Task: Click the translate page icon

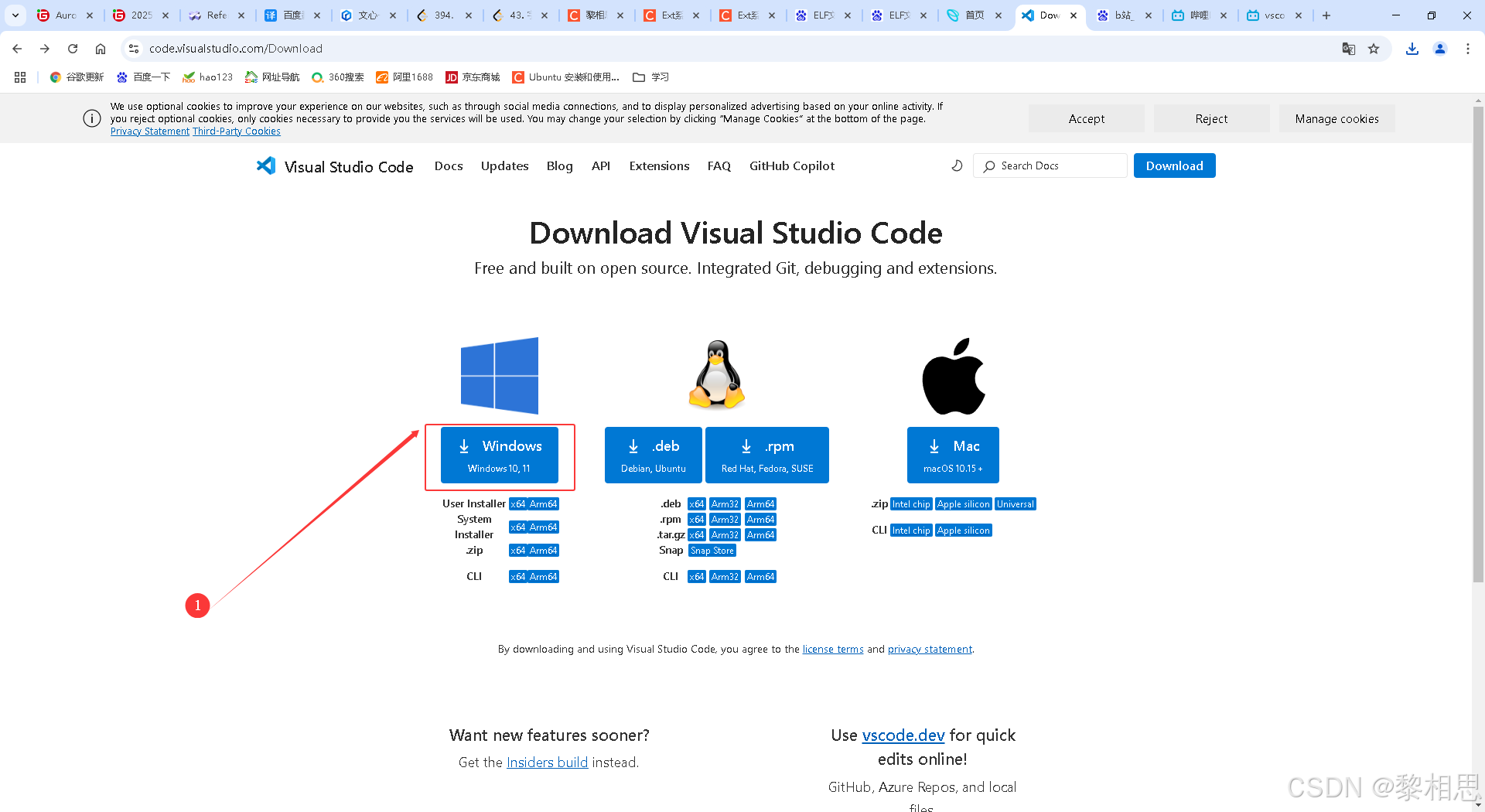Action: [1349, 49]
